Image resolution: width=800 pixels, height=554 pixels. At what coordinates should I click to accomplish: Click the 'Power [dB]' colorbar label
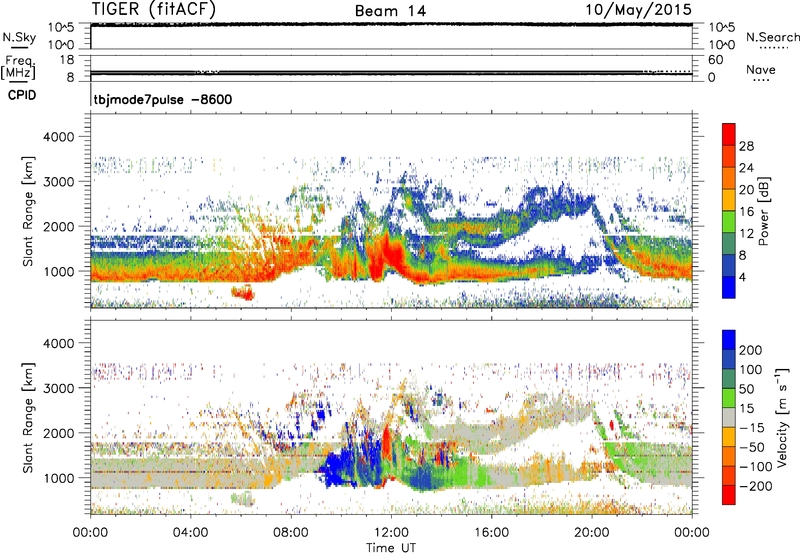(x=763, y=211)
